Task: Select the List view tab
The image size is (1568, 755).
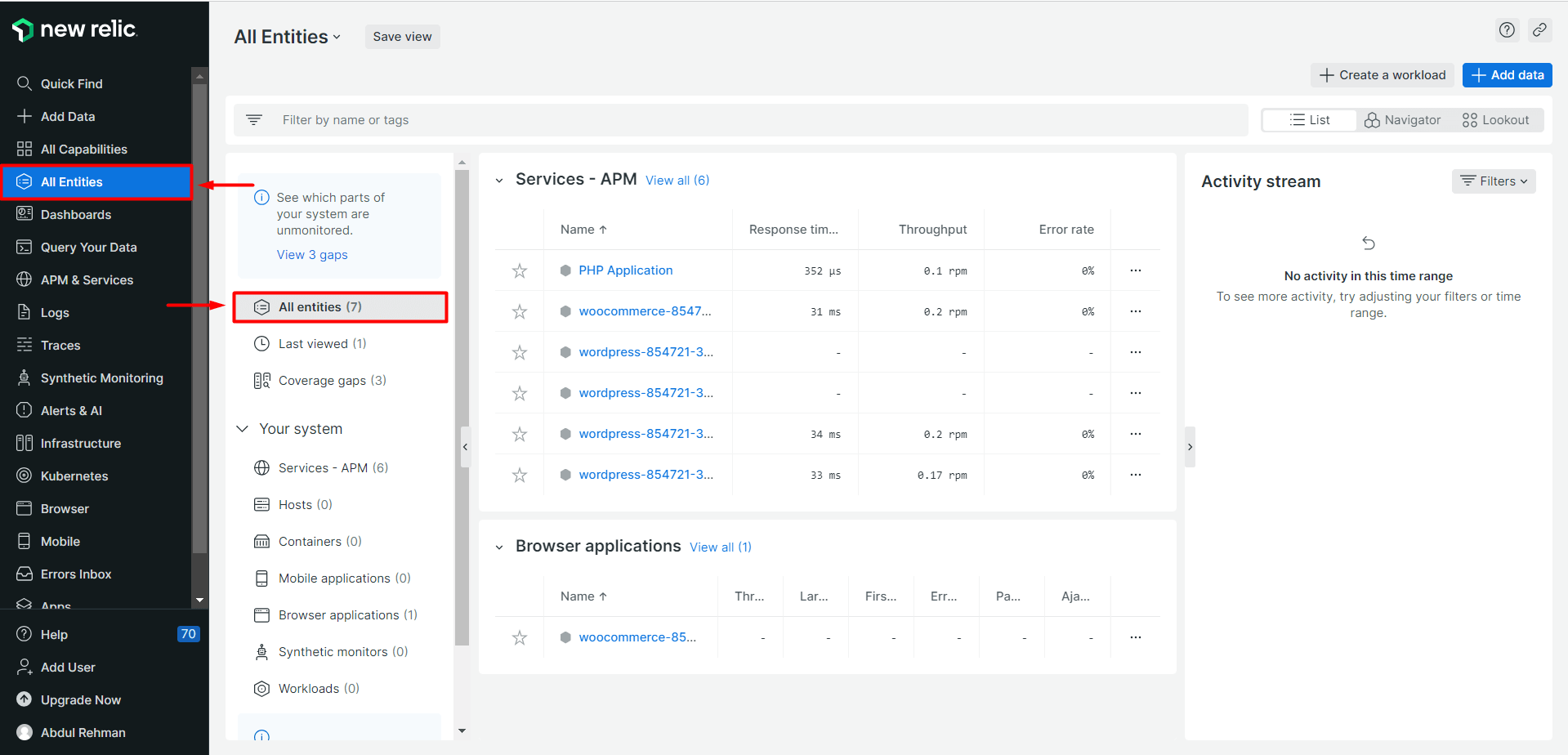Action: [1310, 120]
